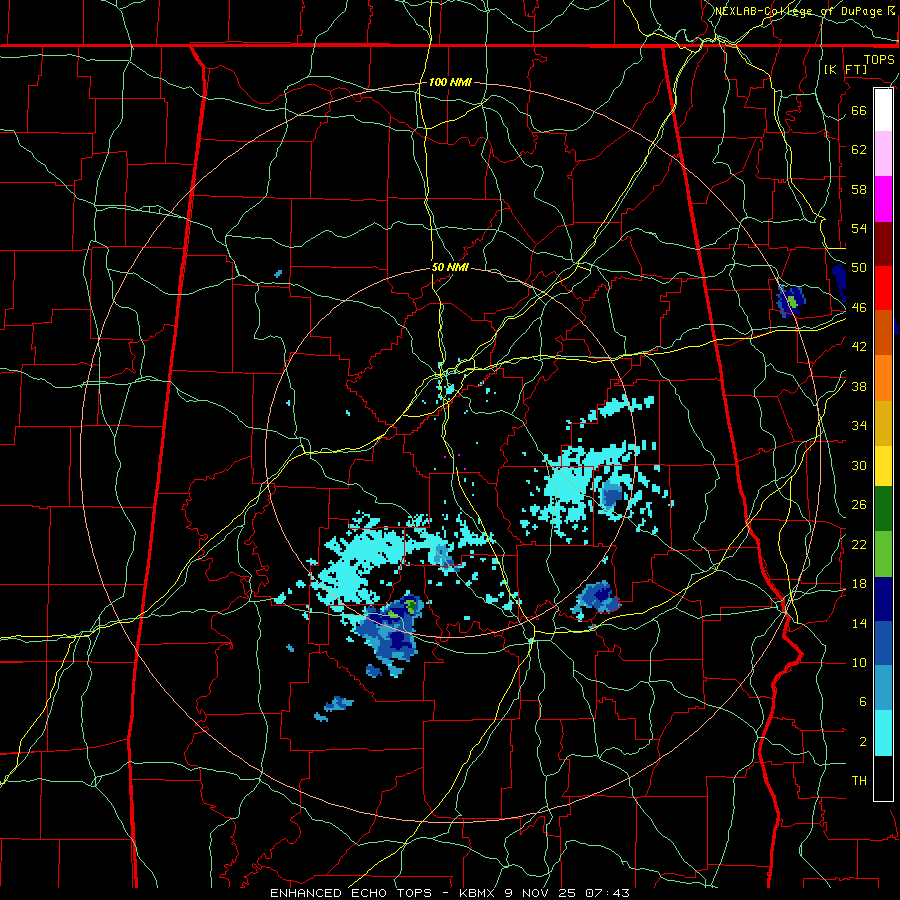Select the "62" legend value
Image resolution: width=900 pixels, height=900 pixels.
click(x=859, y=149)
